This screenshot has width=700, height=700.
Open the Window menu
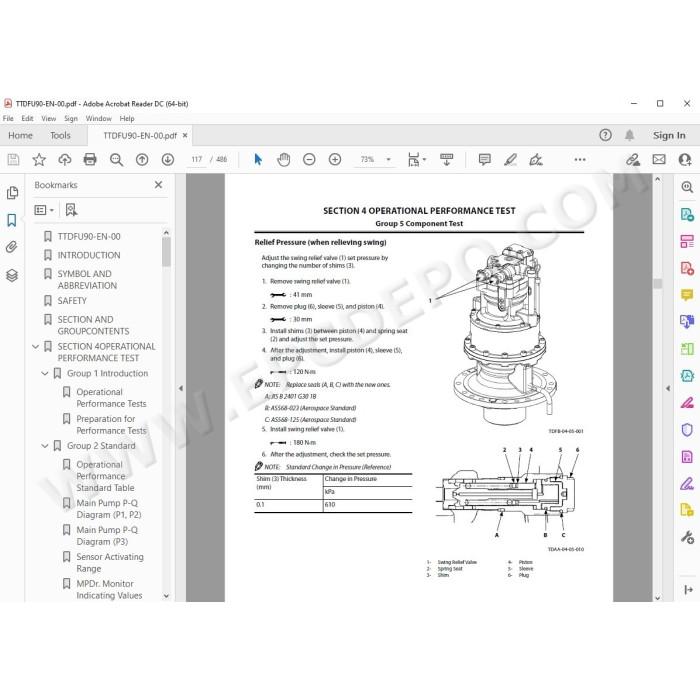[99, 118]
